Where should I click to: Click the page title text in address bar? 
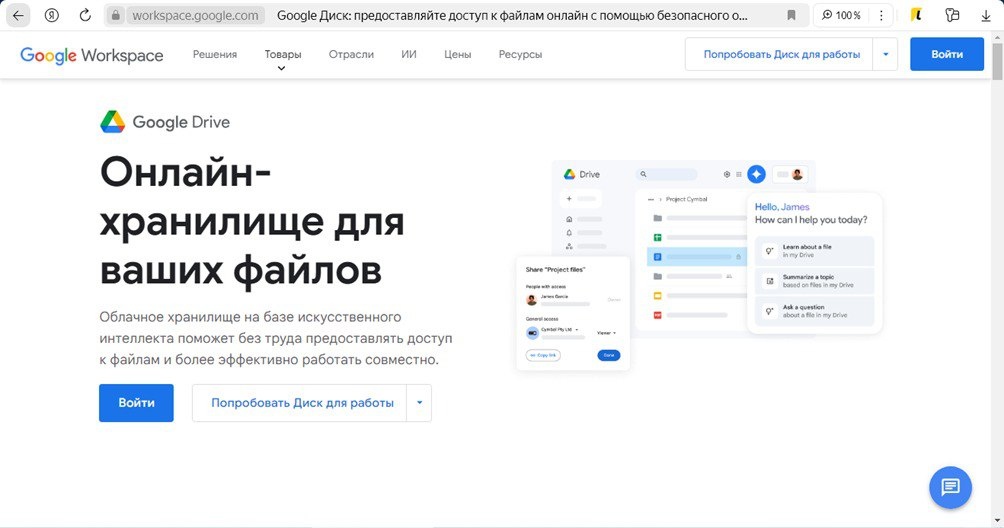pyautogui.click(x=512, y=15)
